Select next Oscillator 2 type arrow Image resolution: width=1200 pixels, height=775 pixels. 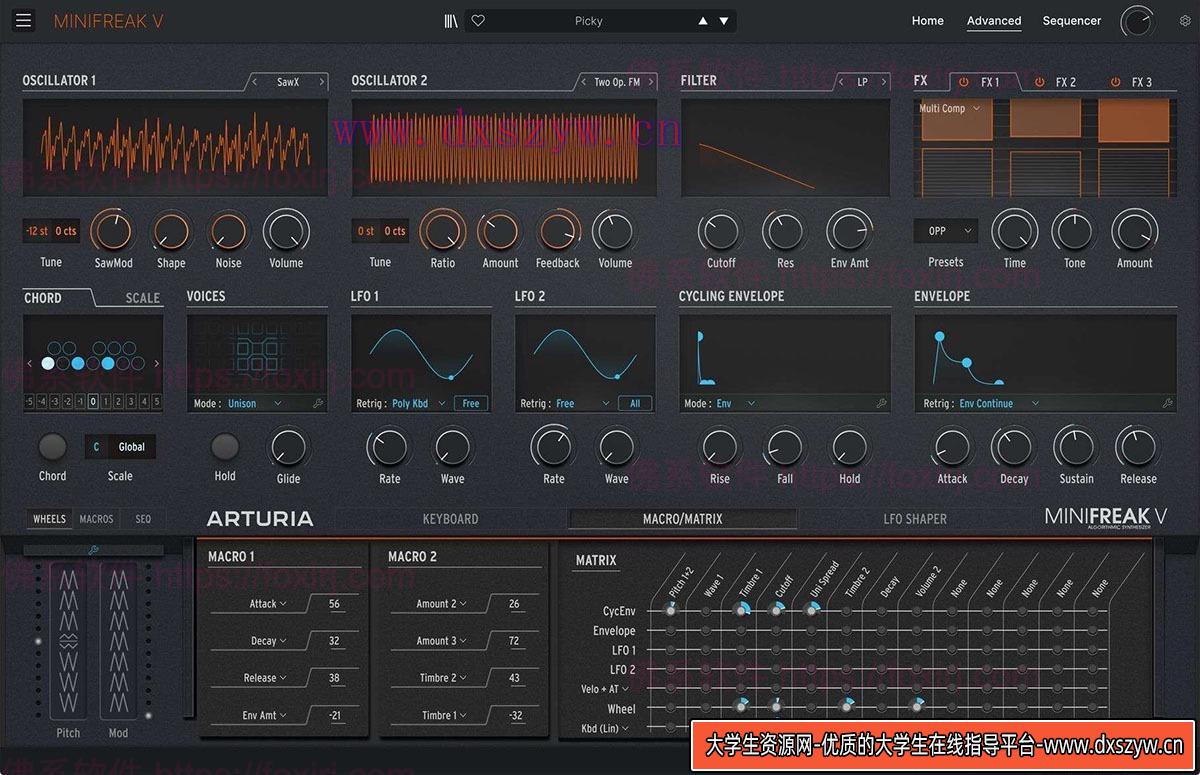click(651, 82)
